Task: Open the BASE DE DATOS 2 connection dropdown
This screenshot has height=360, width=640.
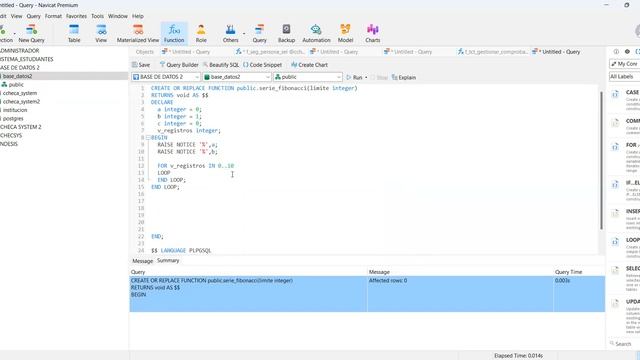Action: [166, 77]
